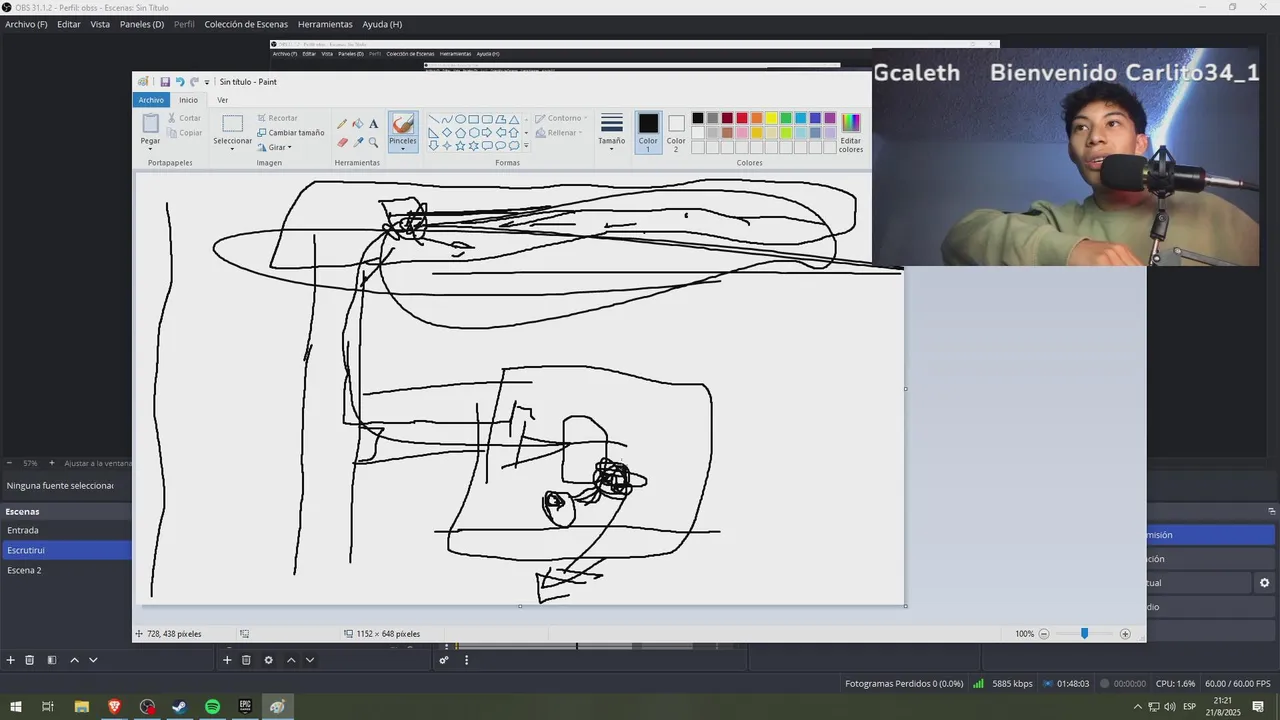Viewport: 1280px width, 720px height.
Task: Open the Editar menu in OBS
Action: tap(69, 24)
